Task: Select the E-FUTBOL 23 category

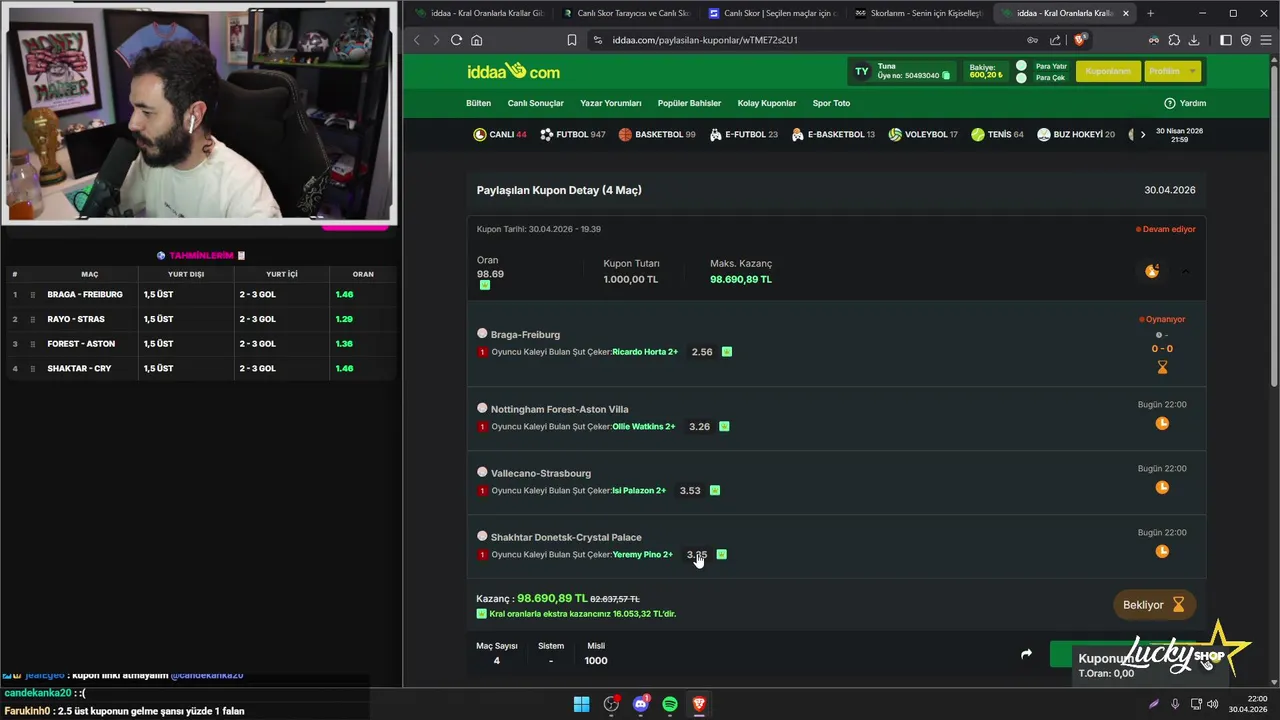Action: 744,134
